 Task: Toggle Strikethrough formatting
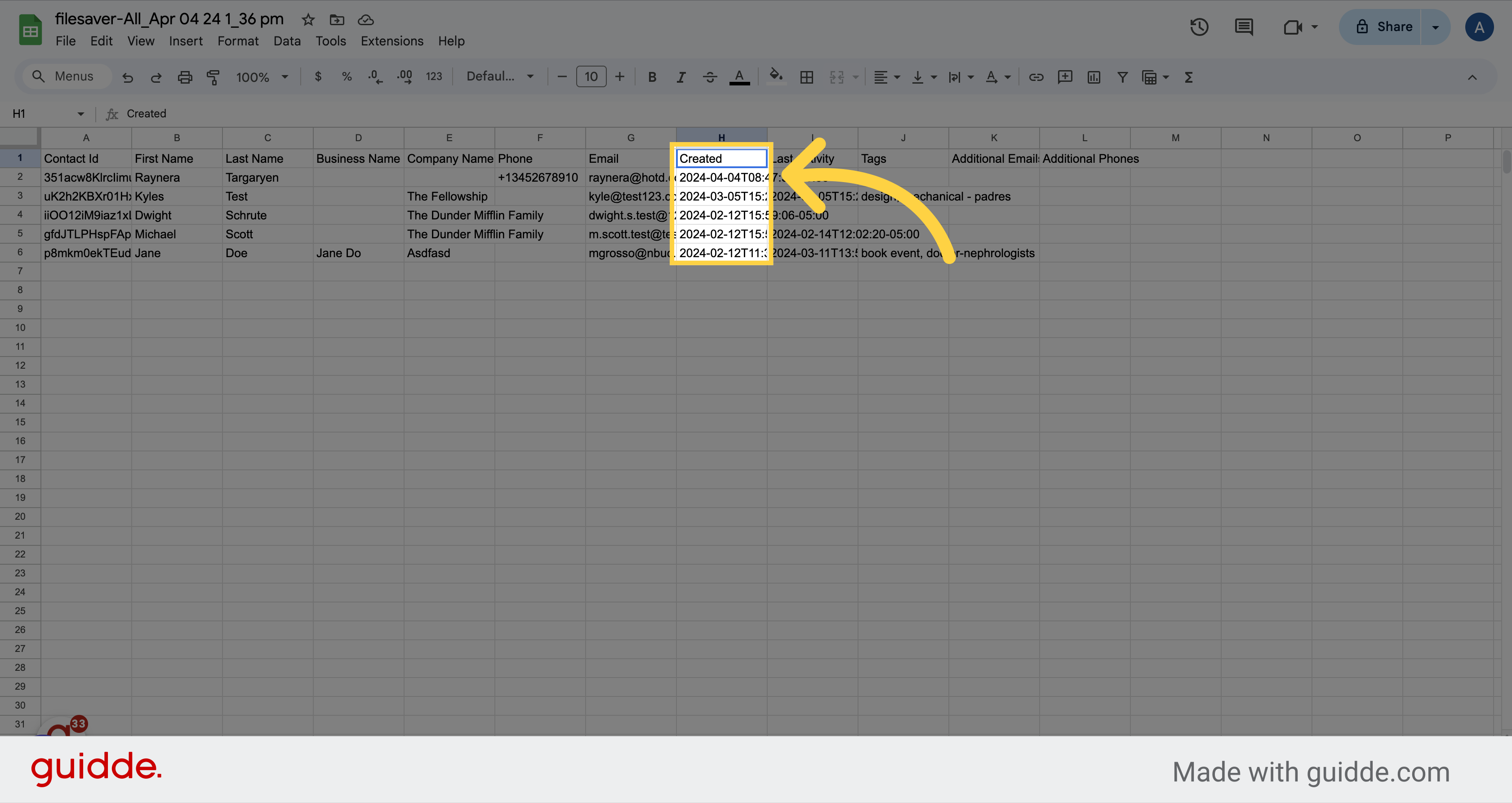tap(710, 77)
